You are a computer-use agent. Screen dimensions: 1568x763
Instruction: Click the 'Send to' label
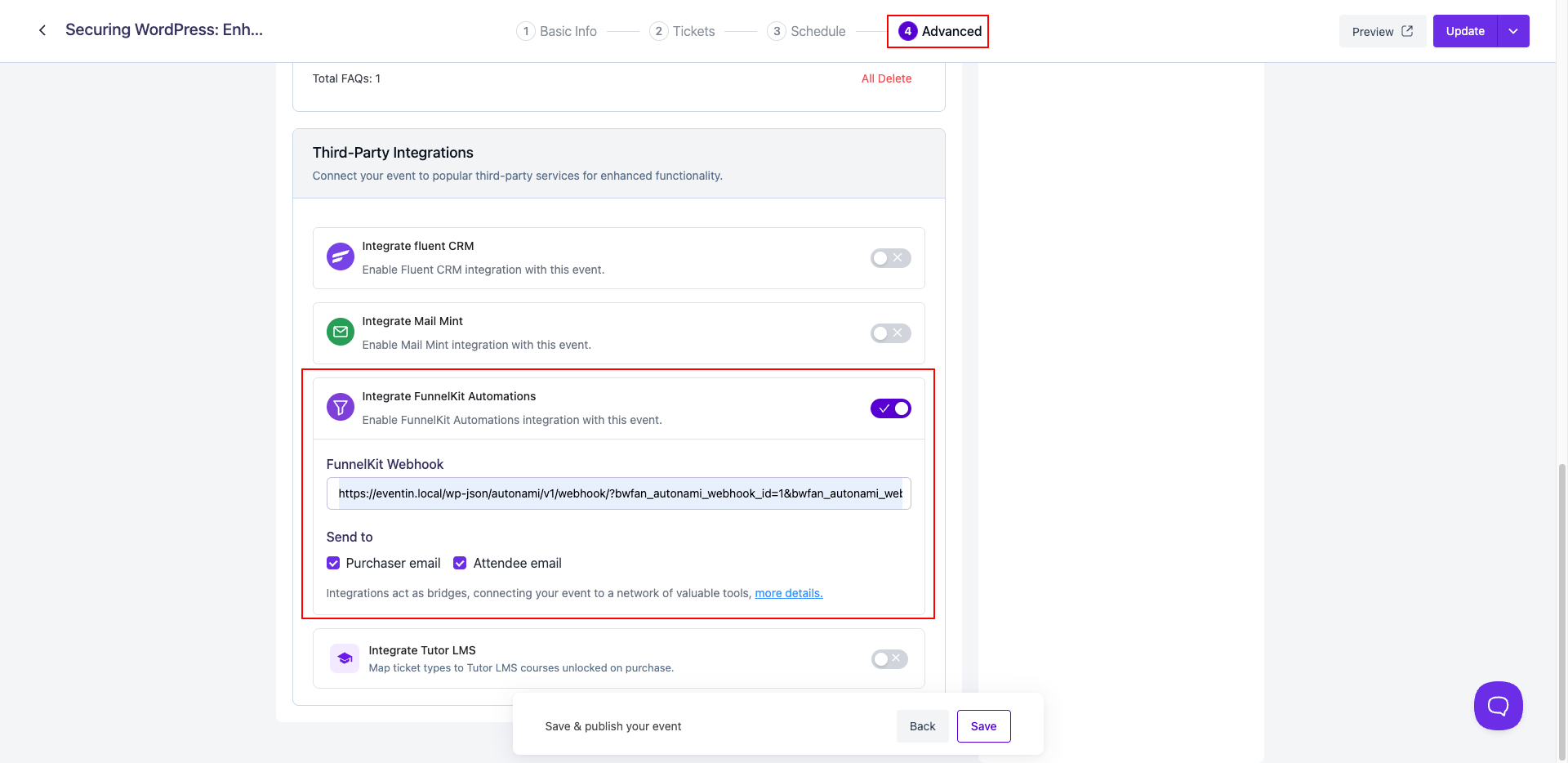(x=350, y=537)
